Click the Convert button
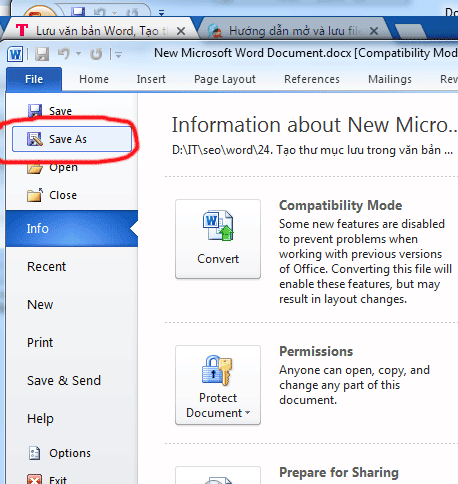This screenshot has height=484, width=458. (x=218, y=239)
